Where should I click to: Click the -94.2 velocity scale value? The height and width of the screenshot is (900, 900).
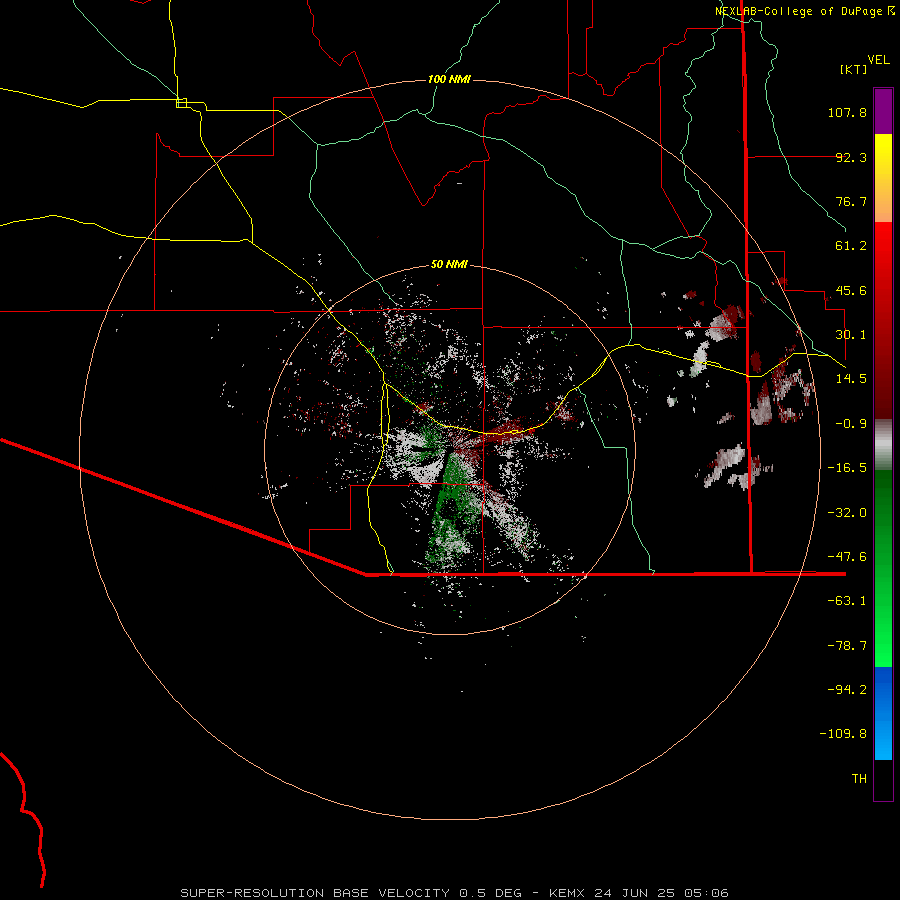coord(847,690)
